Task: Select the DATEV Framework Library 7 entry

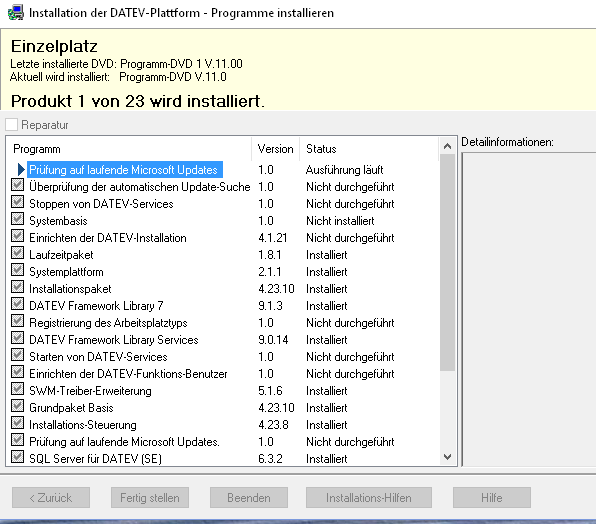Action: pos(96,306)
